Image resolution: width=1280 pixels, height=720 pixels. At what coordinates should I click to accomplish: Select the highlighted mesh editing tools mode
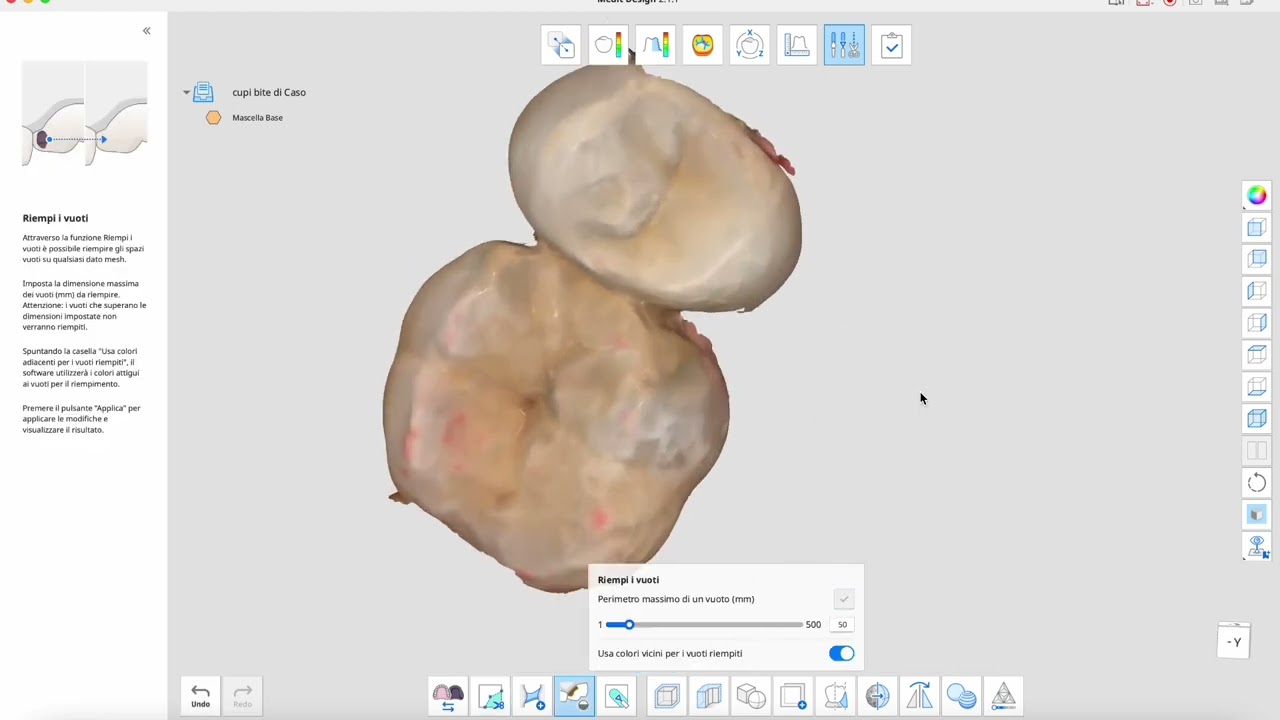click(x=844, y=45)
